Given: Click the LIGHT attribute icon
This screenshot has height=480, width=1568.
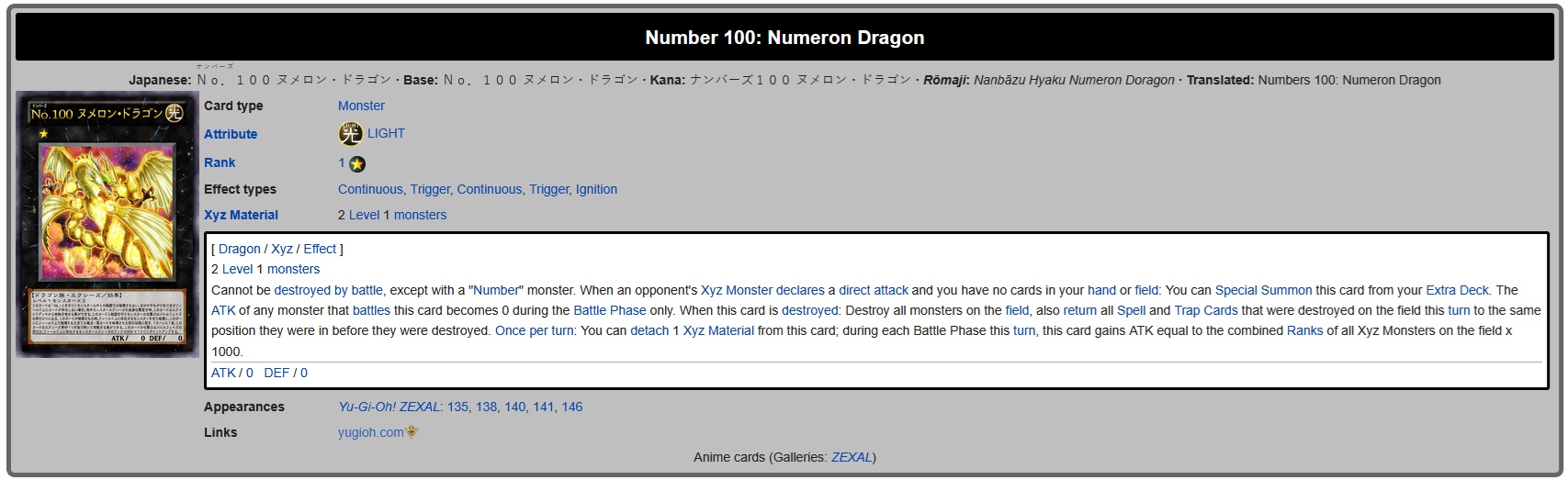Looking at the screenshot, I should click(350, 134).
